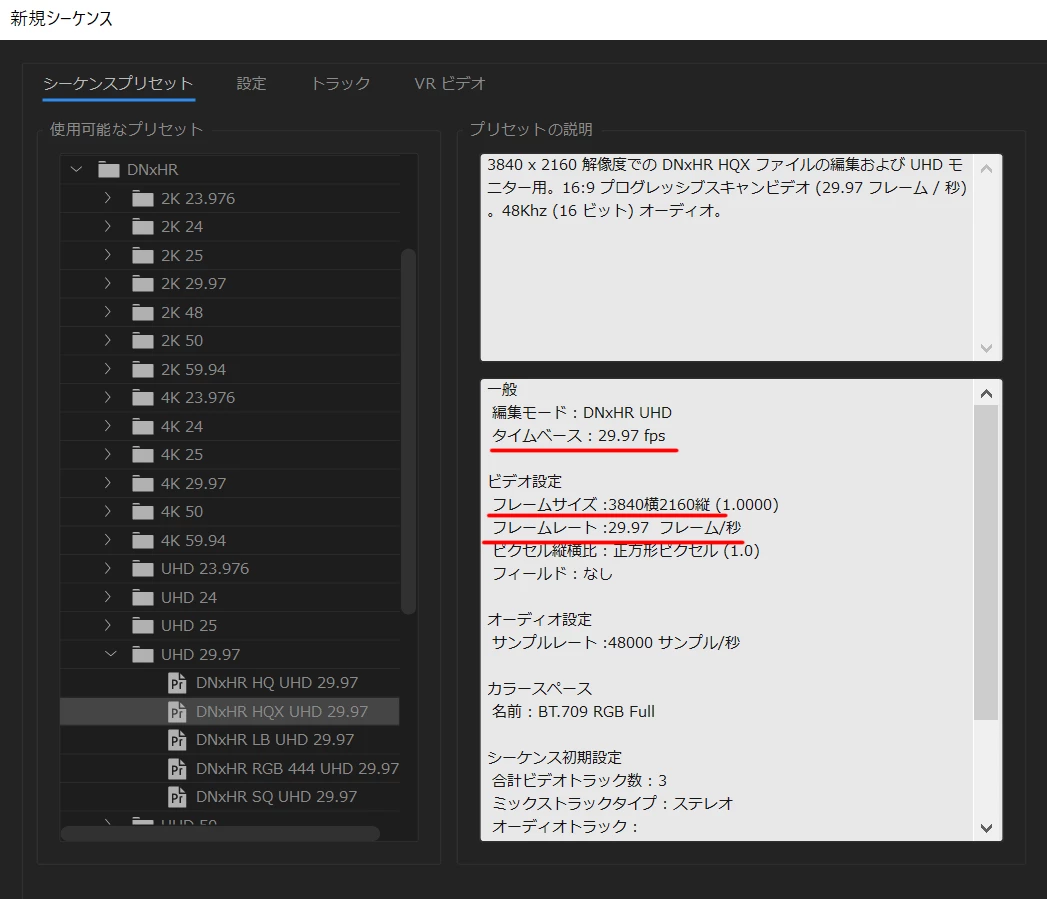
Task: Click the 4K 24 folder icon
Action: pyautogui.click(x=143, y=426)
